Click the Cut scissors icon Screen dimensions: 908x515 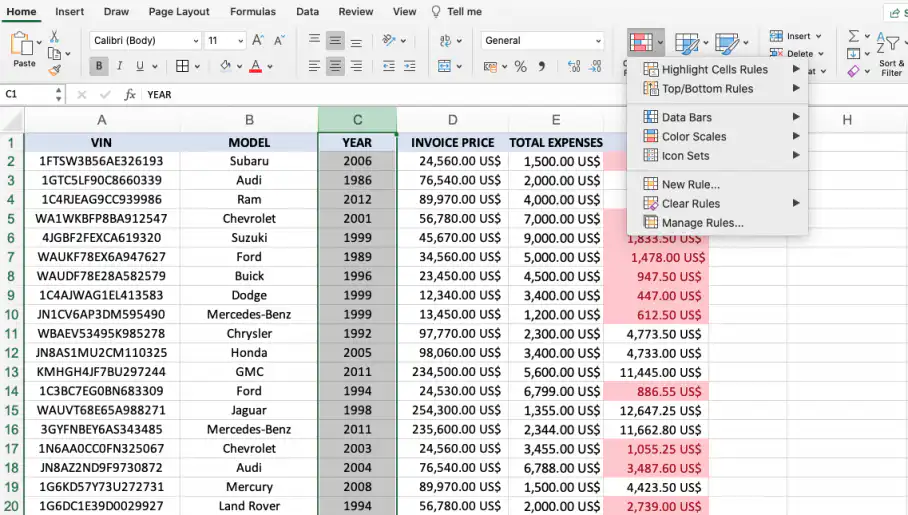tap(54, 36)
